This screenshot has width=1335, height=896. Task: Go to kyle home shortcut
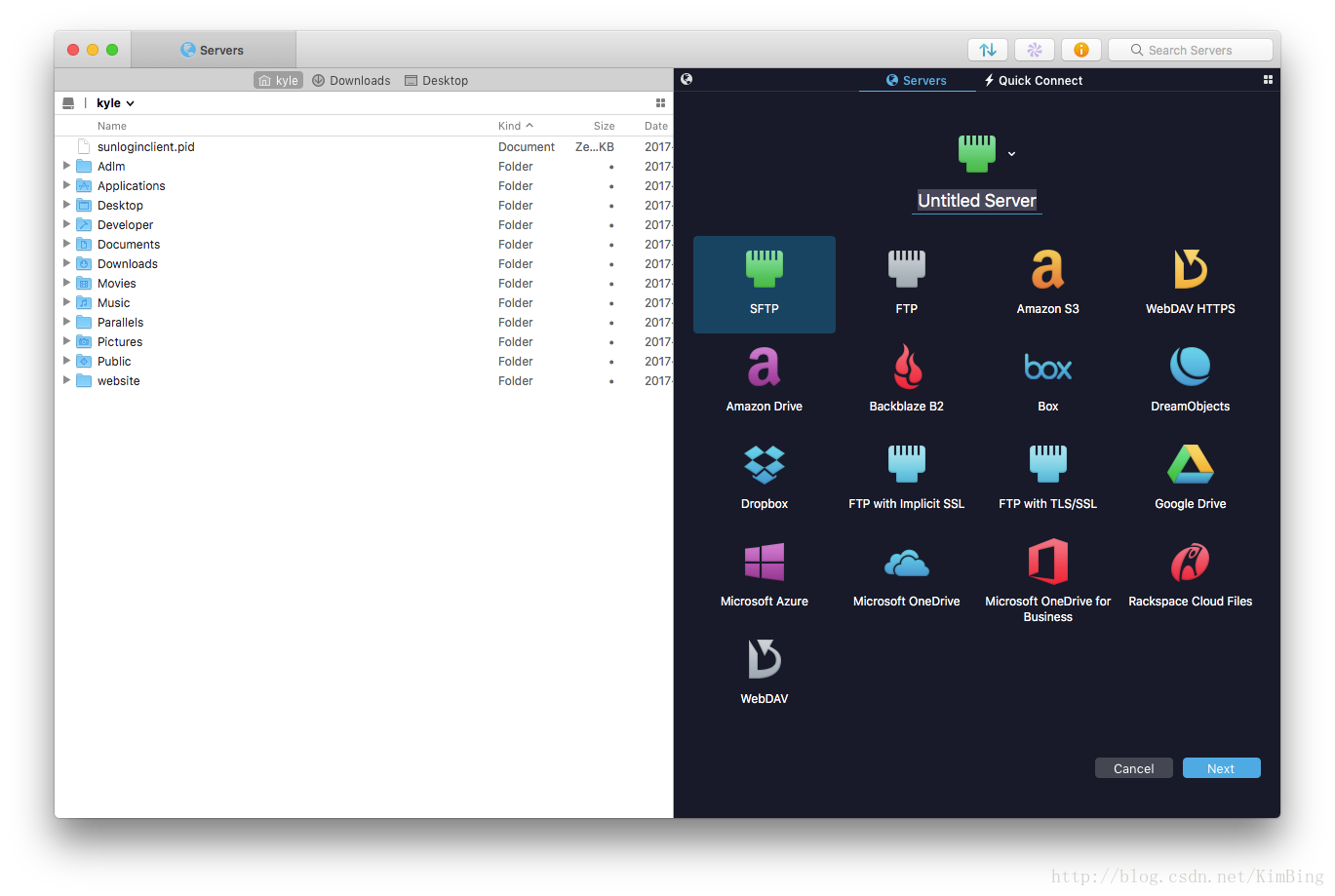[279, 80]
